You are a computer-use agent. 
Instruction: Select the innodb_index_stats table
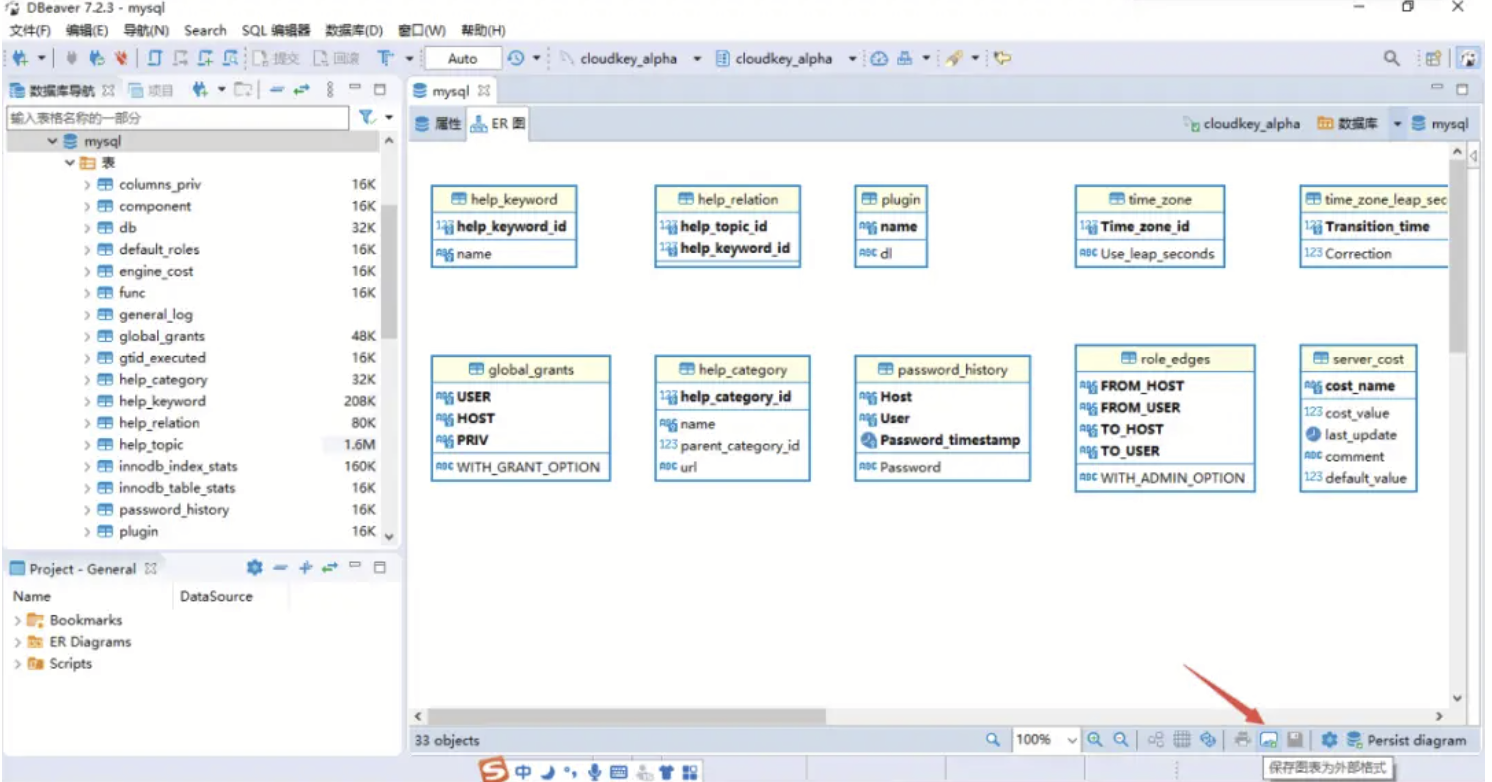(178, 467)
